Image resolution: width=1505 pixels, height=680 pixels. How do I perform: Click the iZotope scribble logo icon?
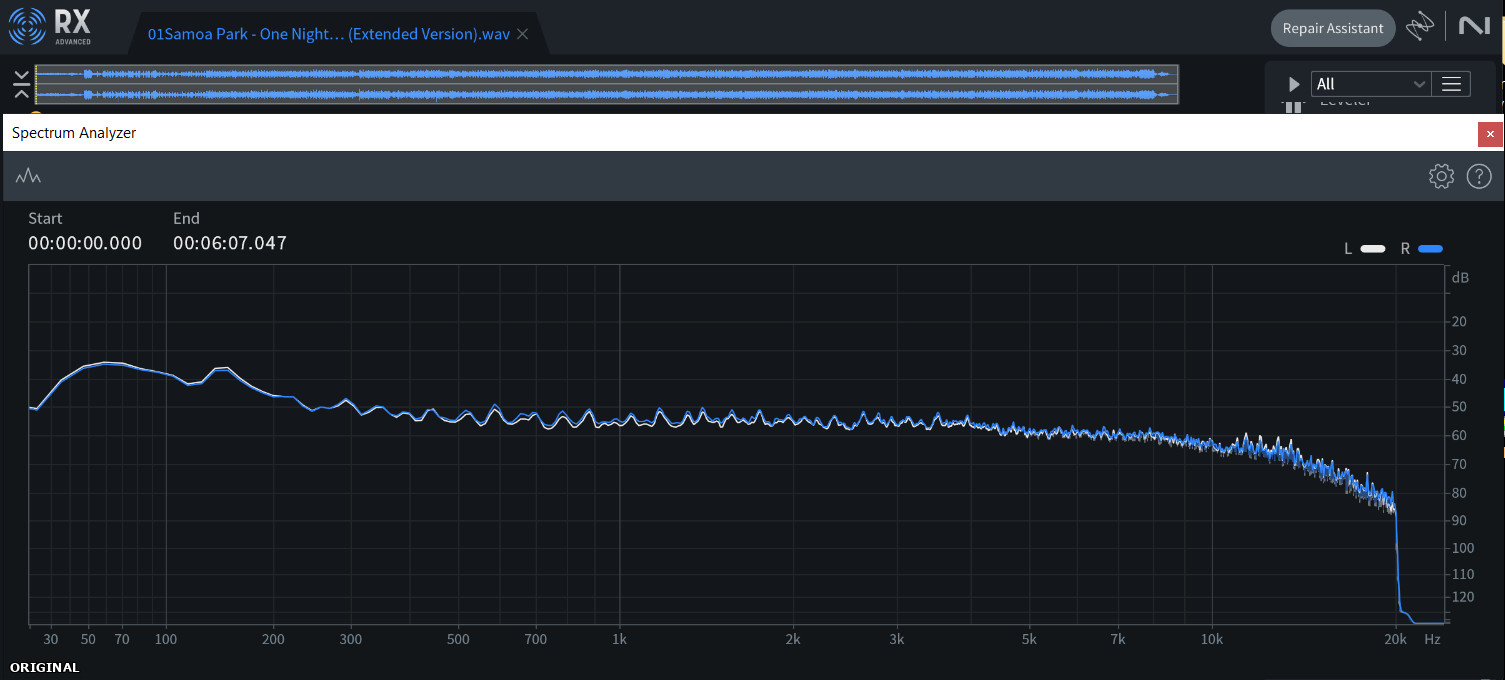[1420, 27]
